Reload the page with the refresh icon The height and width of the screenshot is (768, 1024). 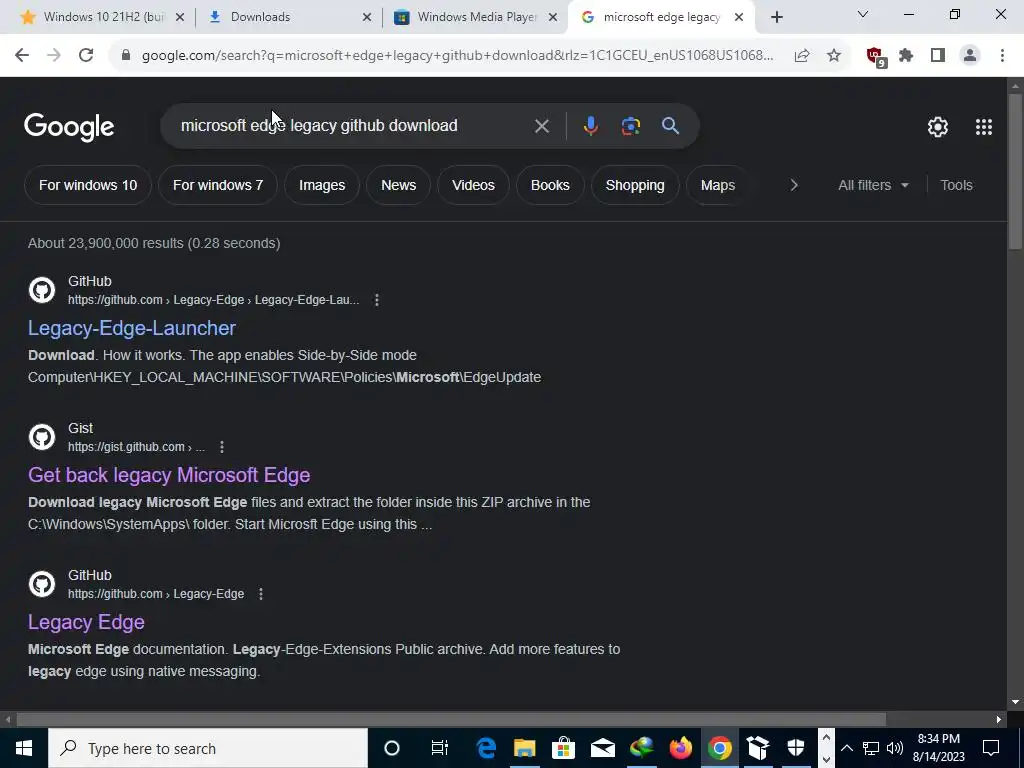click(86, 56)
